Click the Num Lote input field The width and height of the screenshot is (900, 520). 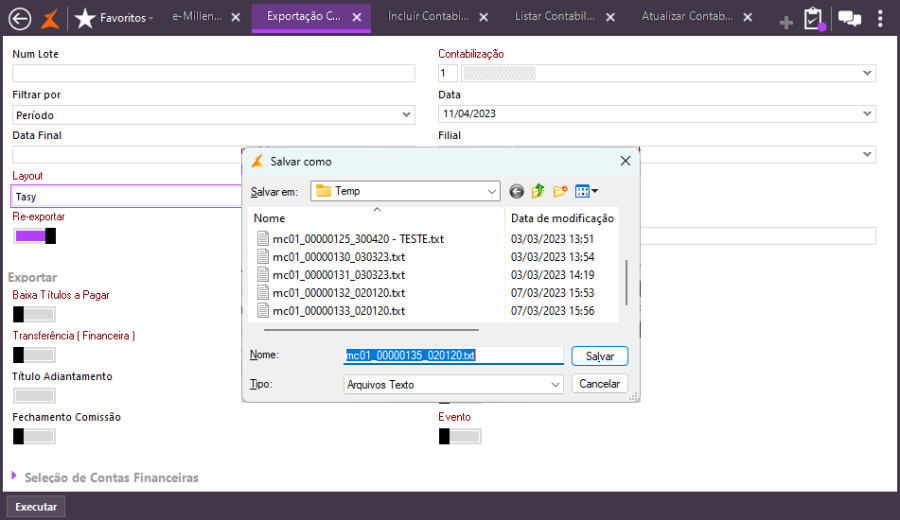[x=214, y=73]
